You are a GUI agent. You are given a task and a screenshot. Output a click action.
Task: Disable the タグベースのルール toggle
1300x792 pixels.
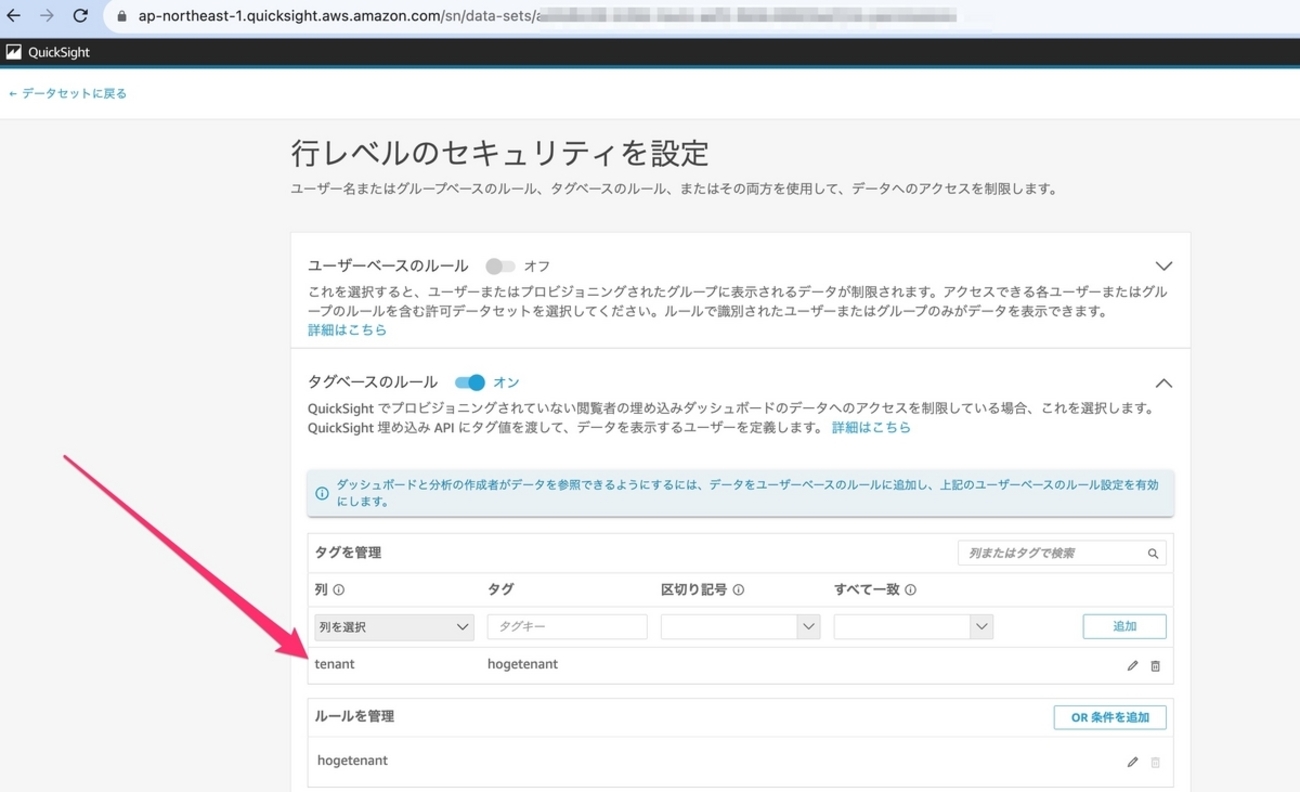[x=469, y=382]
